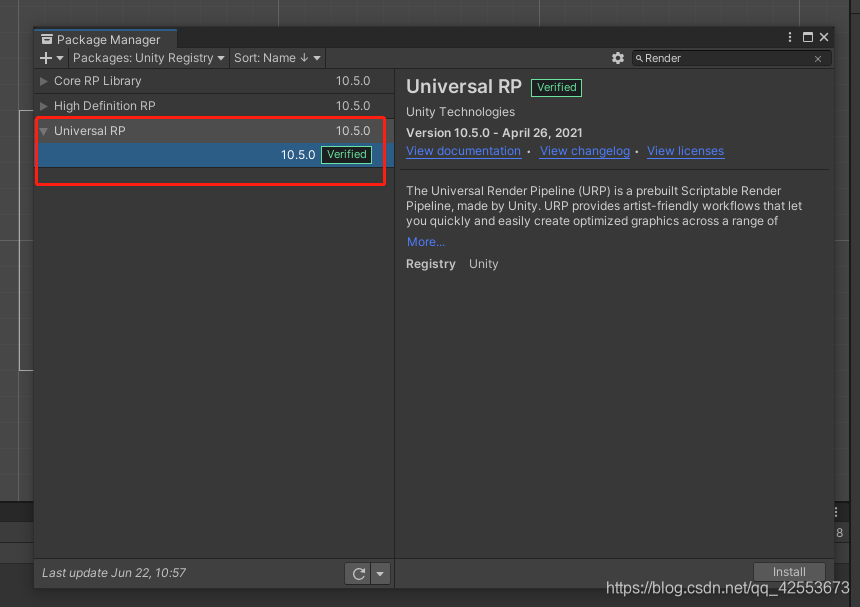Select the Package Manager tab
Viewport: 860px width, 607px height.
pyautogui.click(x=106, y=39)
